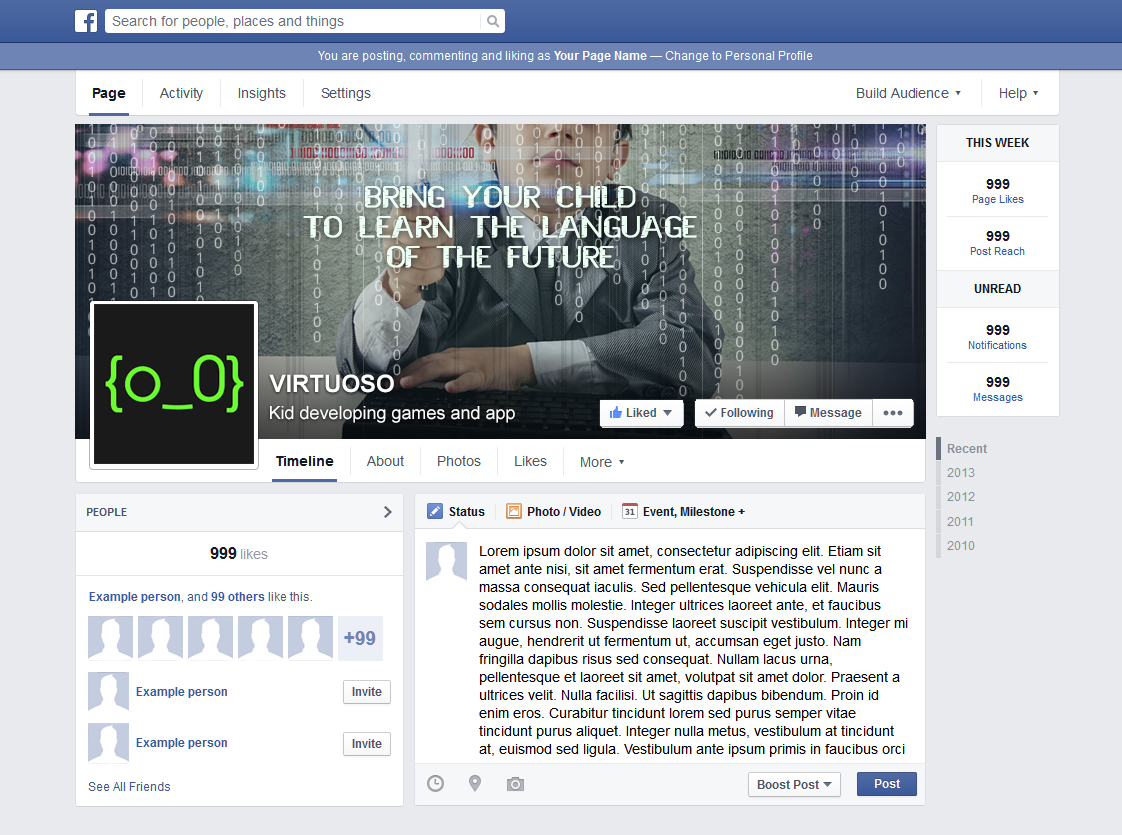
Task: Click the Photo / Video picture icon
Action: point(514,512)
